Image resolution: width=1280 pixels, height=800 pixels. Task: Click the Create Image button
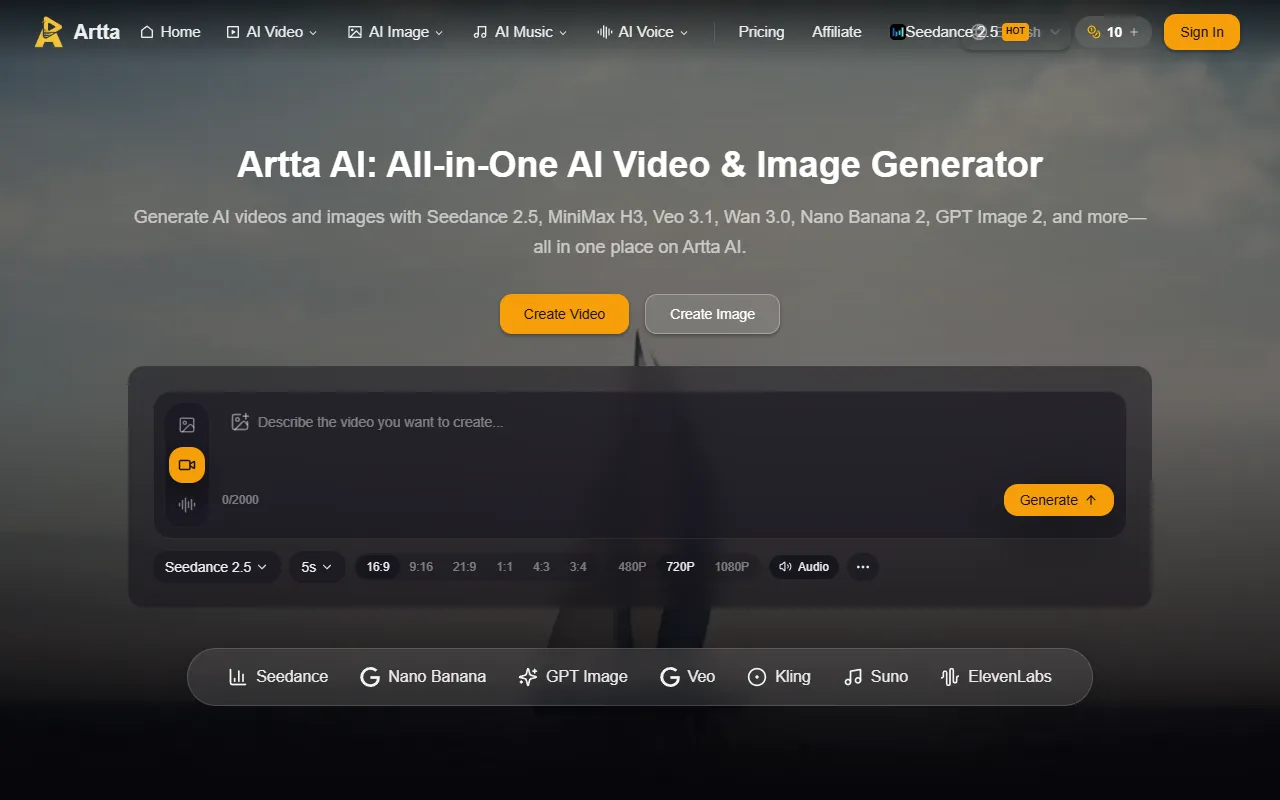coord(712,314)
